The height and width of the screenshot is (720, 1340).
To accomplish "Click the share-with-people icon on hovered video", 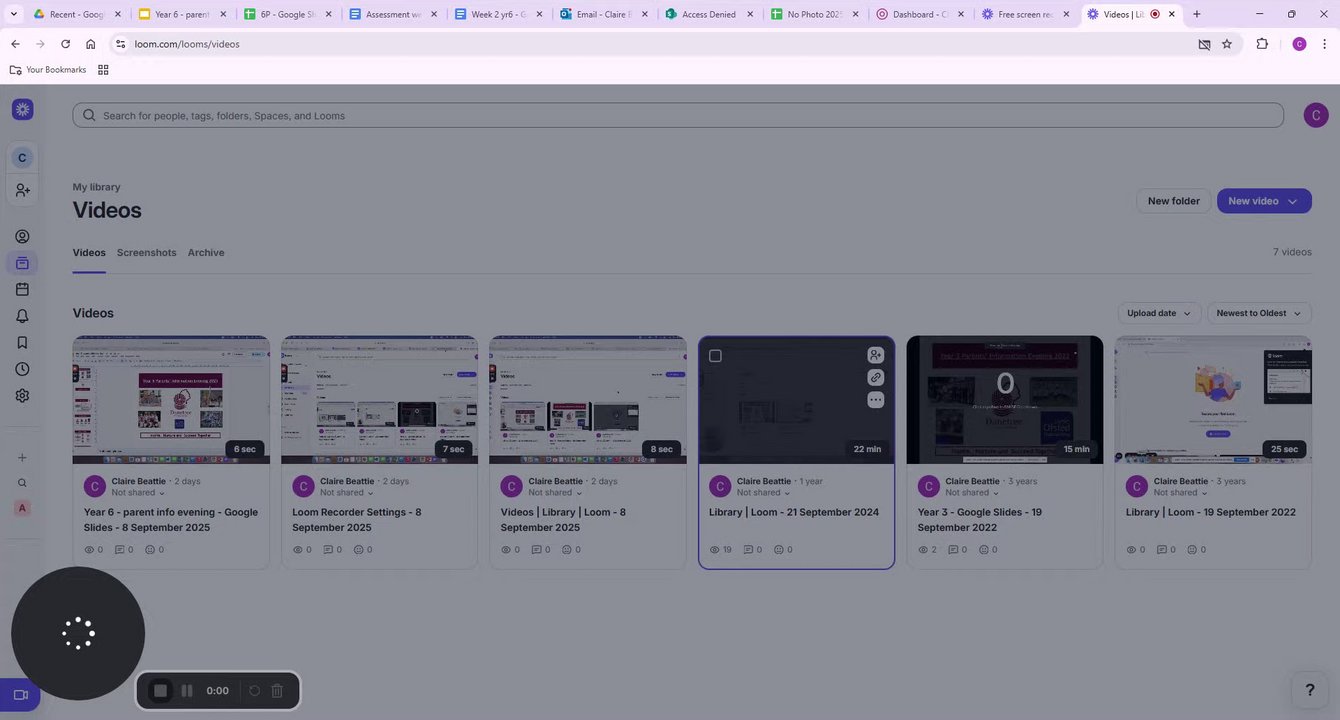I will [875, 355].
